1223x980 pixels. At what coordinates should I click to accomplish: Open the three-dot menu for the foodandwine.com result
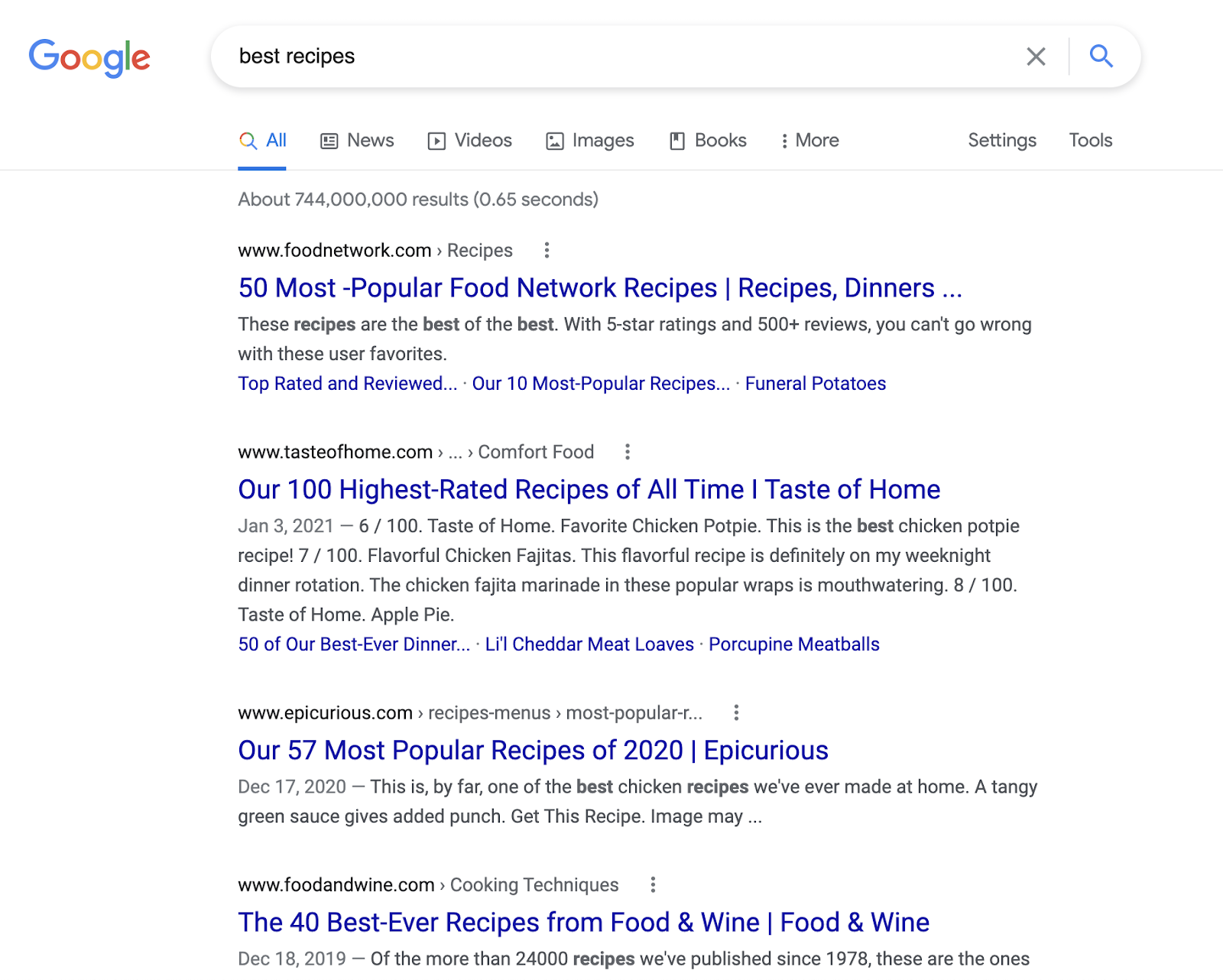click(x=653, y=884)
